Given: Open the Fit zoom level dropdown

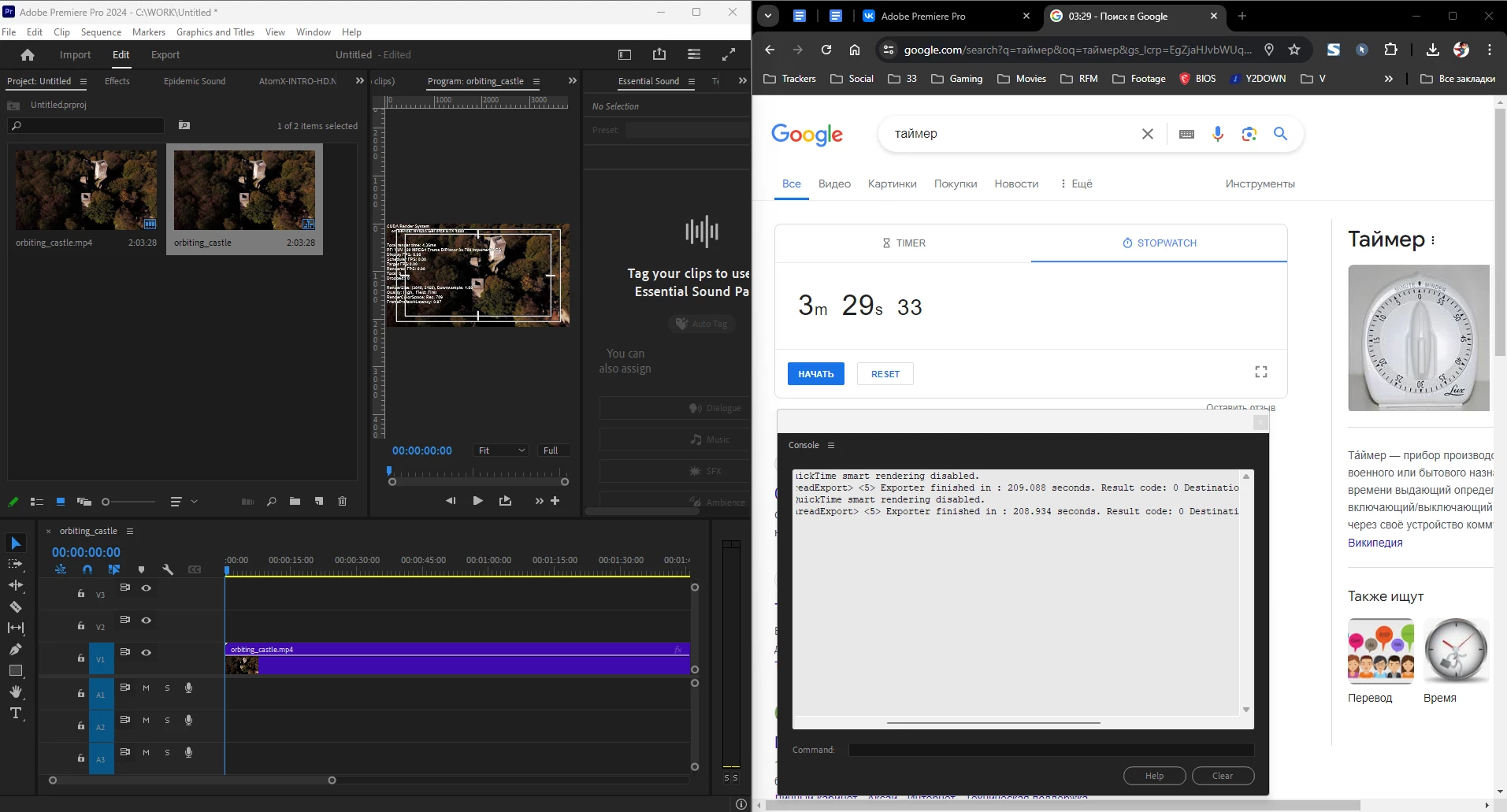Looking at the screenshot, I should click(501, 450).
